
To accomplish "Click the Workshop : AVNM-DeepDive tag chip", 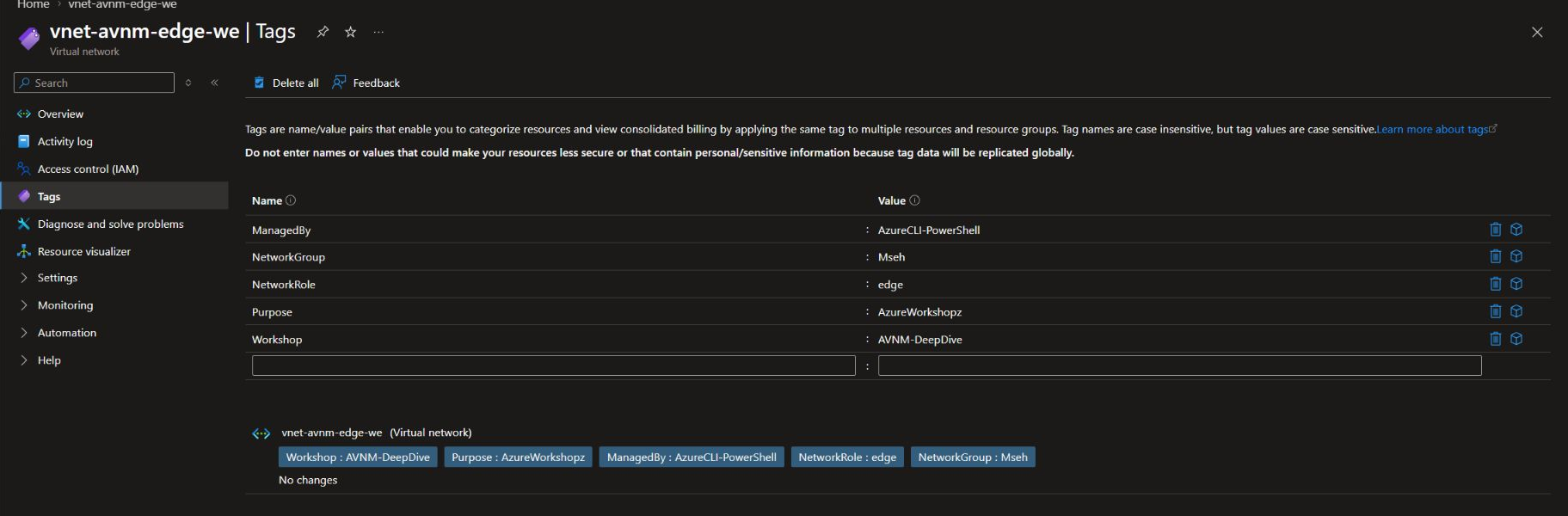I will click(358, 457).
